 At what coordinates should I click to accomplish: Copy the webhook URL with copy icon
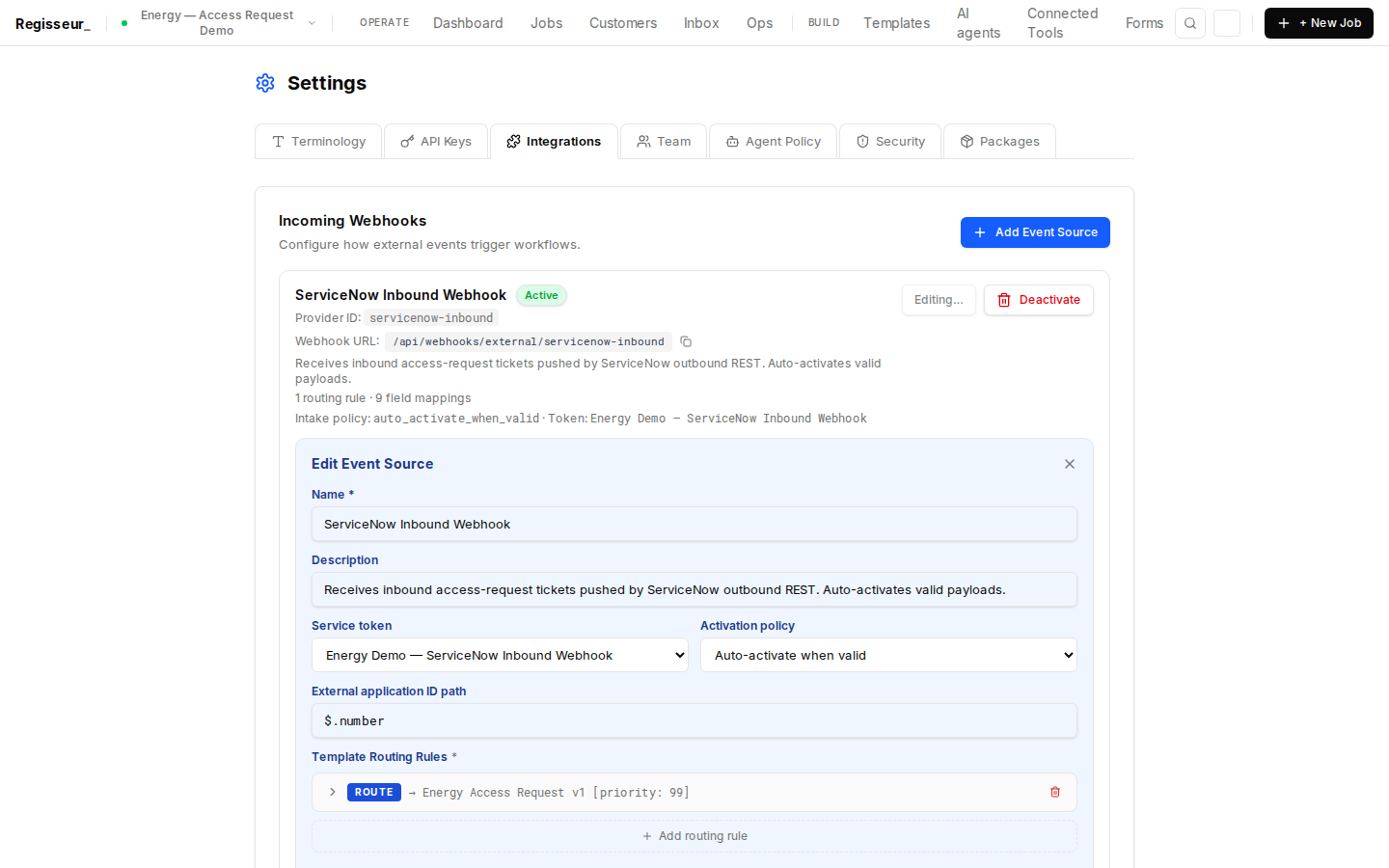pos(686,341)
